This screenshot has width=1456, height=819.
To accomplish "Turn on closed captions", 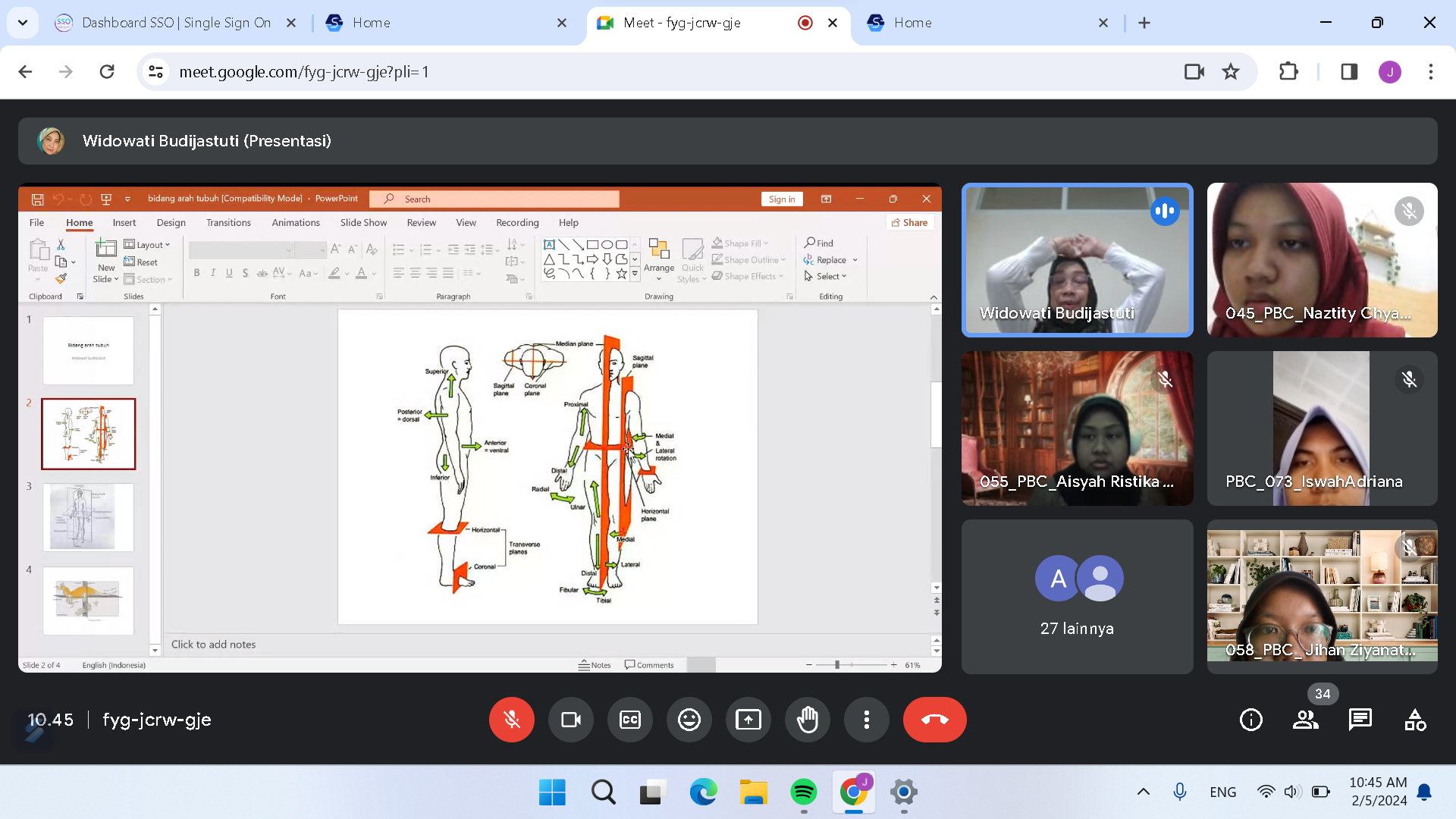I will [x=630, y=720].
